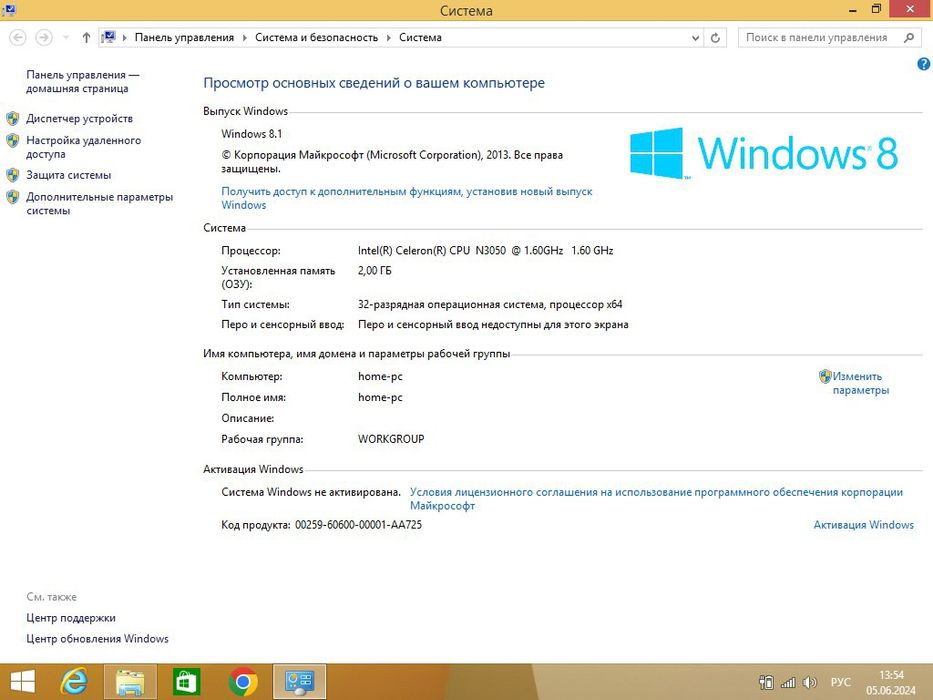Open Центр обновления Windows link
933x700 pixels.
pyautogui.click(x=97, y=639)
